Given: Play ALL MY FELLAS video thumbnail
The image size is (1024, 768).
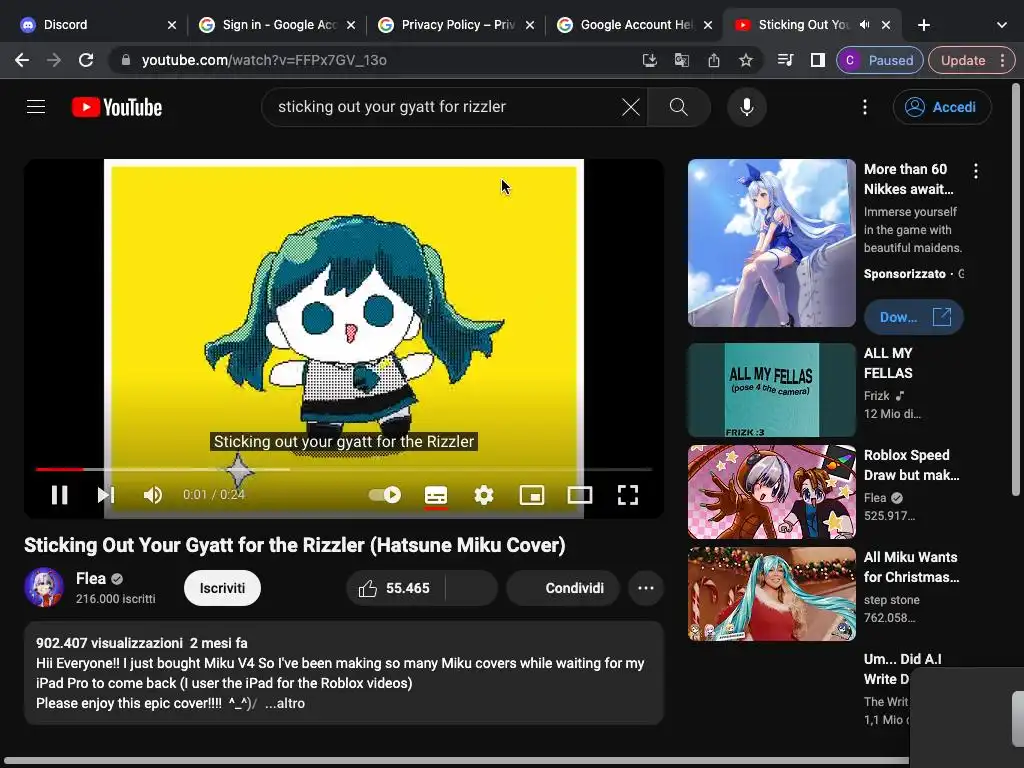Looking at the screenshot, I should click(771, 390).
